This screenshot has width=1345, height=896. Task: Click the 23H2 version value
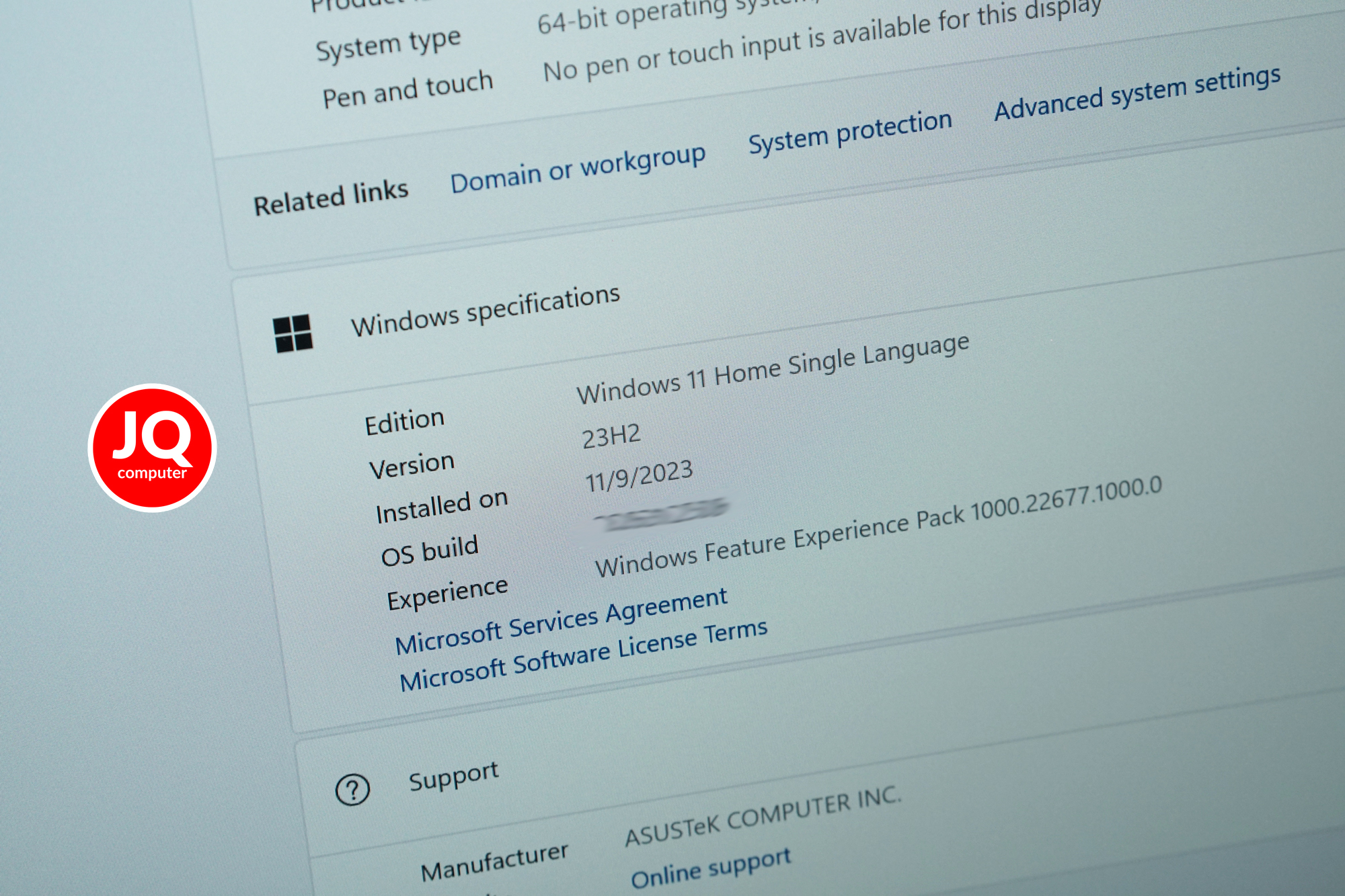tap(611, 436)
